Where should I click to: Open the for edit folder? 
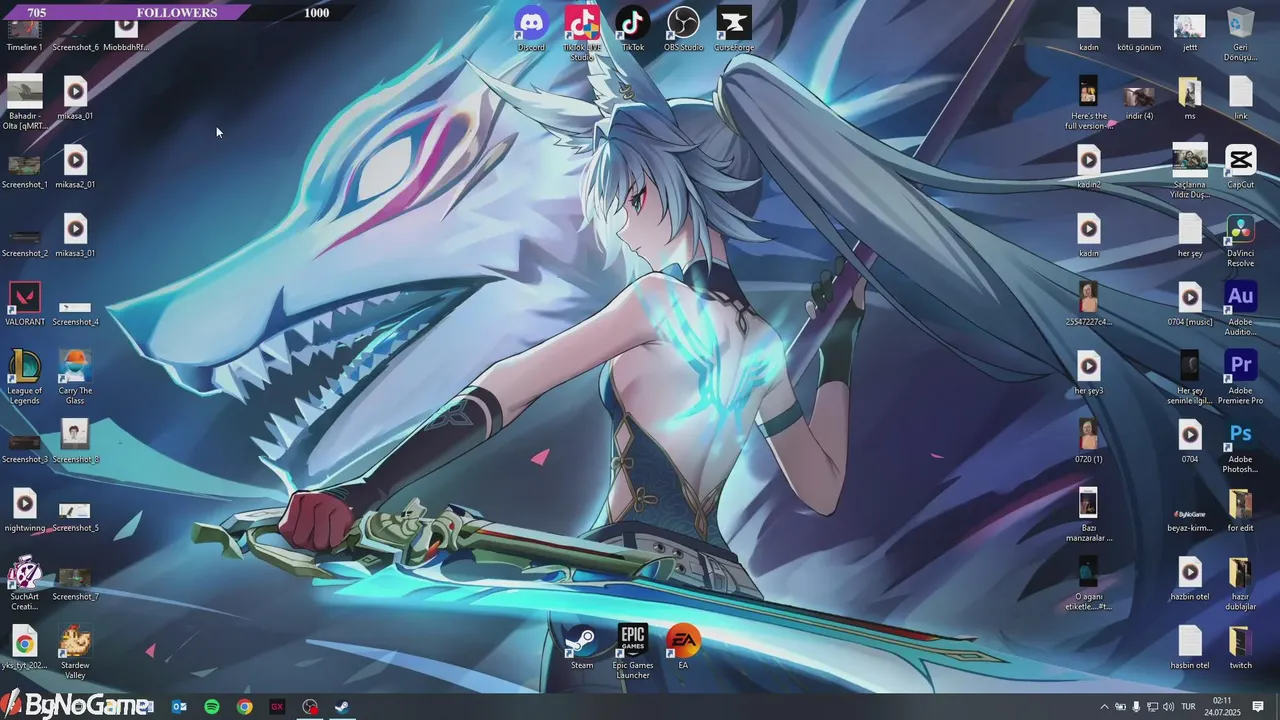tap(1240, 510)
